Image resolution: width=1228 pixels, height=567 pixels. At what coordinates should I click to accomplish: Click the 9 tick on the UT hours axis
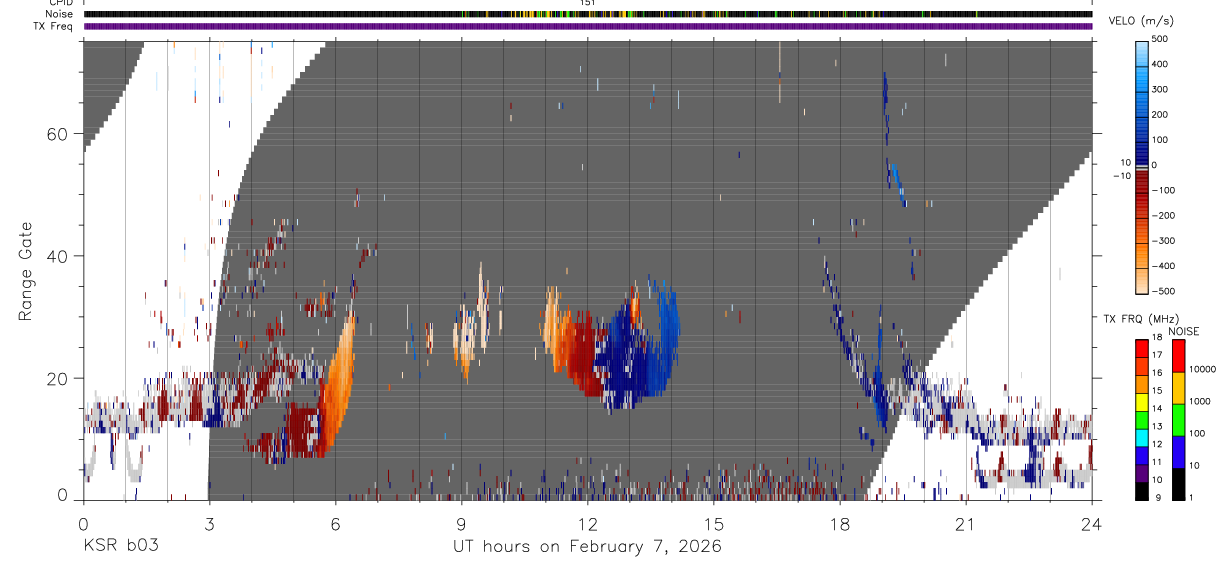coord(461,524)
